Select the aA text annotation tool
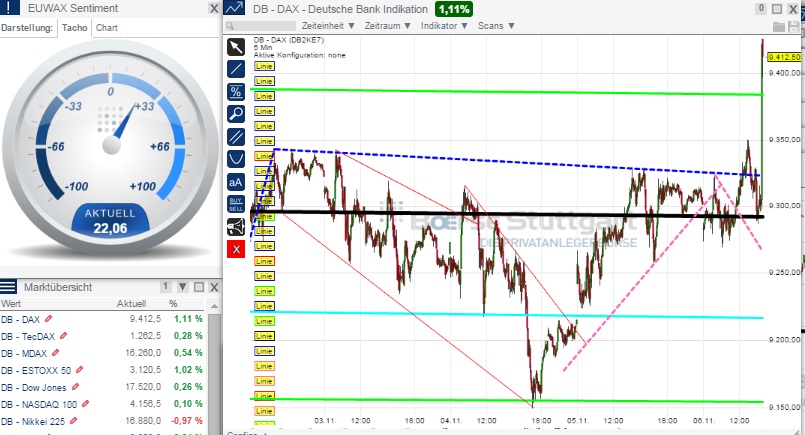The image size is (805, 435). click(x=236, y=182)
